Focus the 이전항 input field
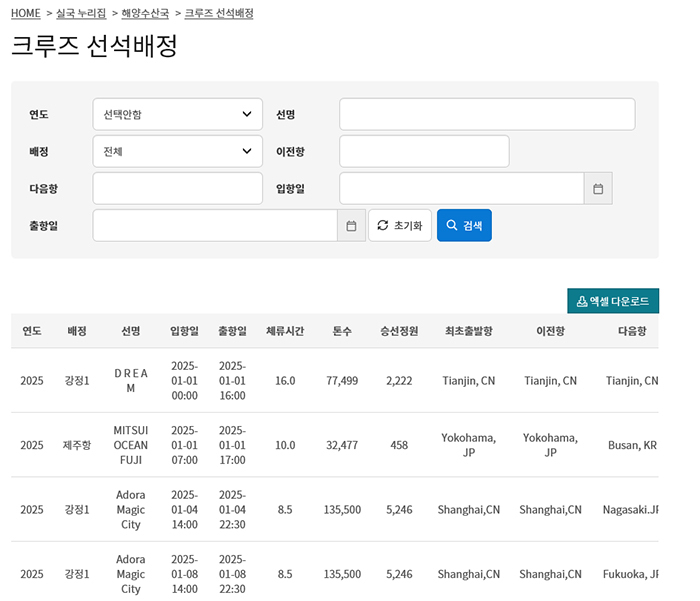Screen dimensions: 700x601 [x=424, y=151]
